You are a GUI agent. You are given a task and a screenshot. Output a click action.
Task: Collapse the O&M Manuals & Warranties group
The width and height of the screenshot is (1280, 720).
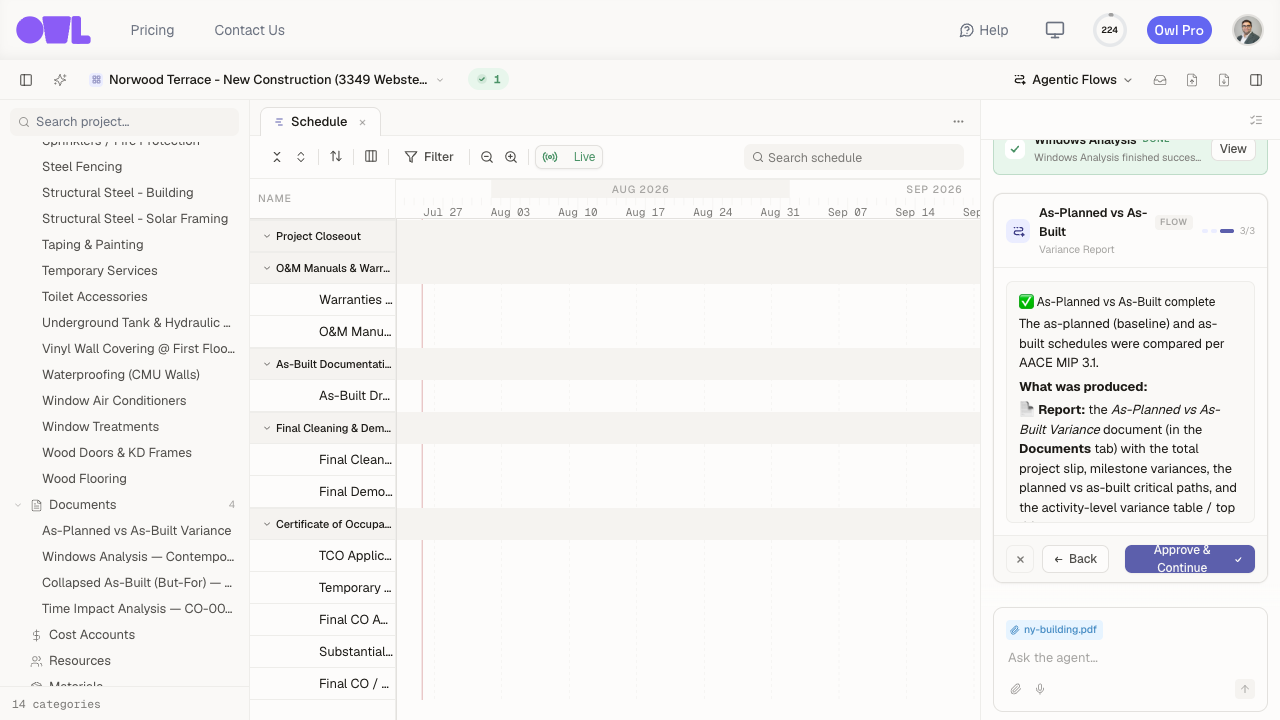coord(267,268)
